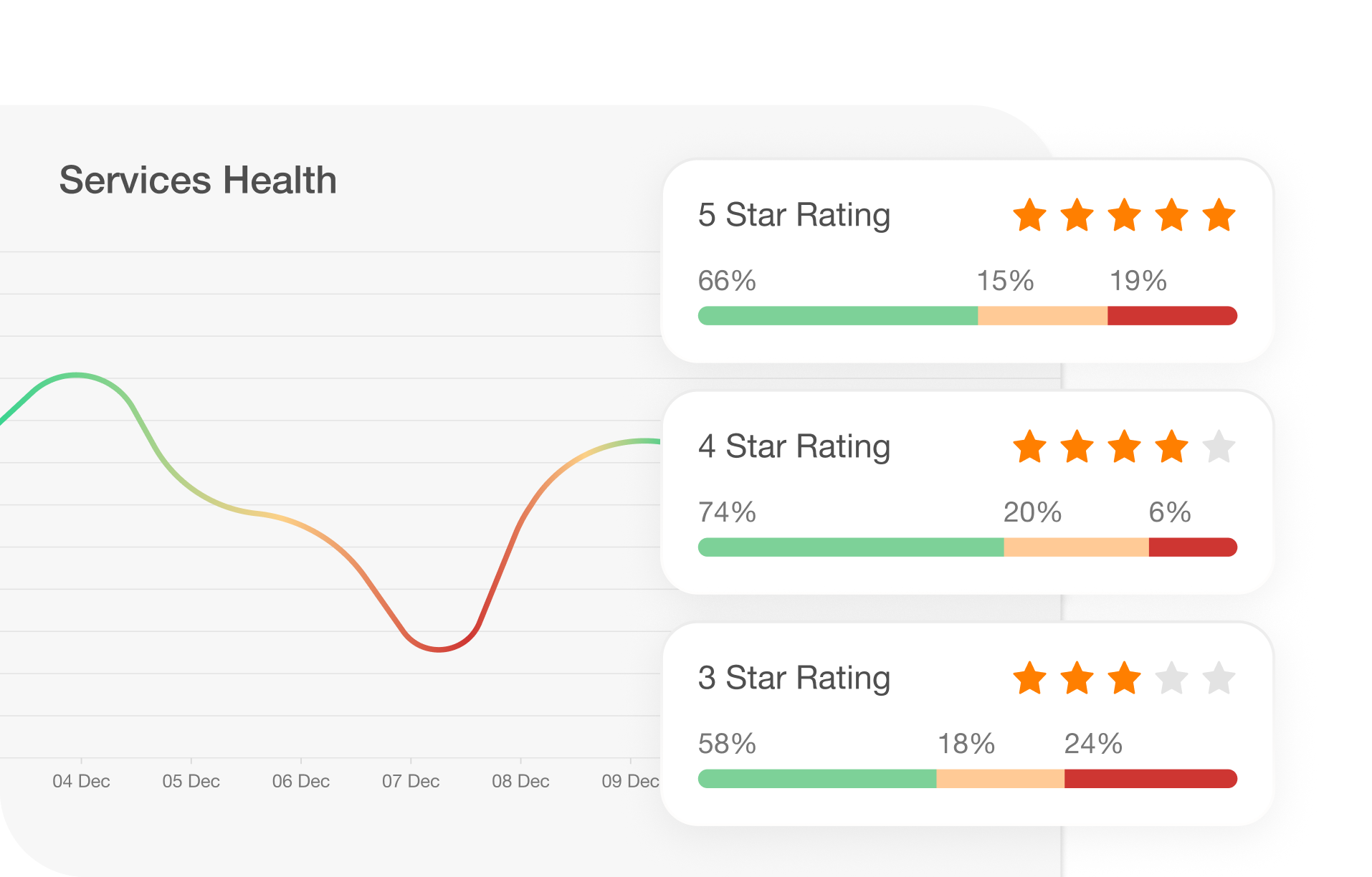Click the first star in 5 Star Rating

point(1029,216)
